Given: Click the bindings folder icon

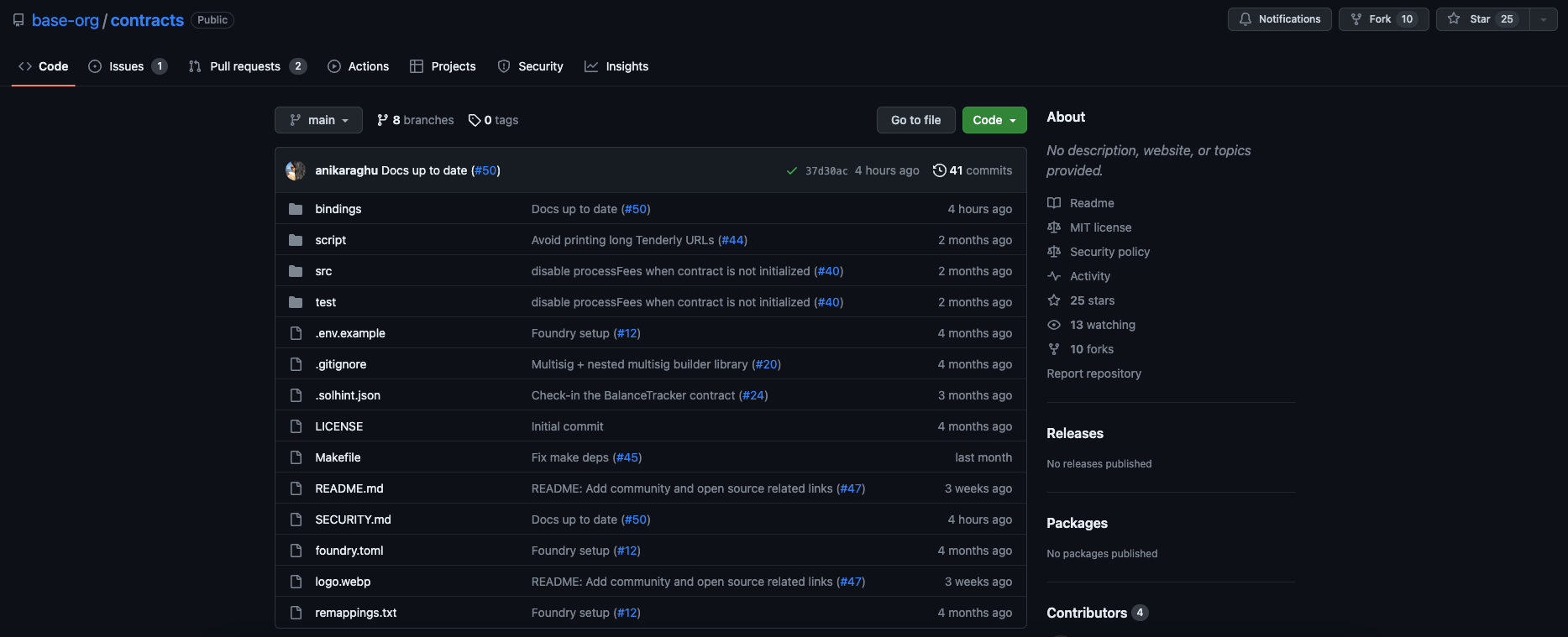Looking at the screenshot, I should point(296,209).
